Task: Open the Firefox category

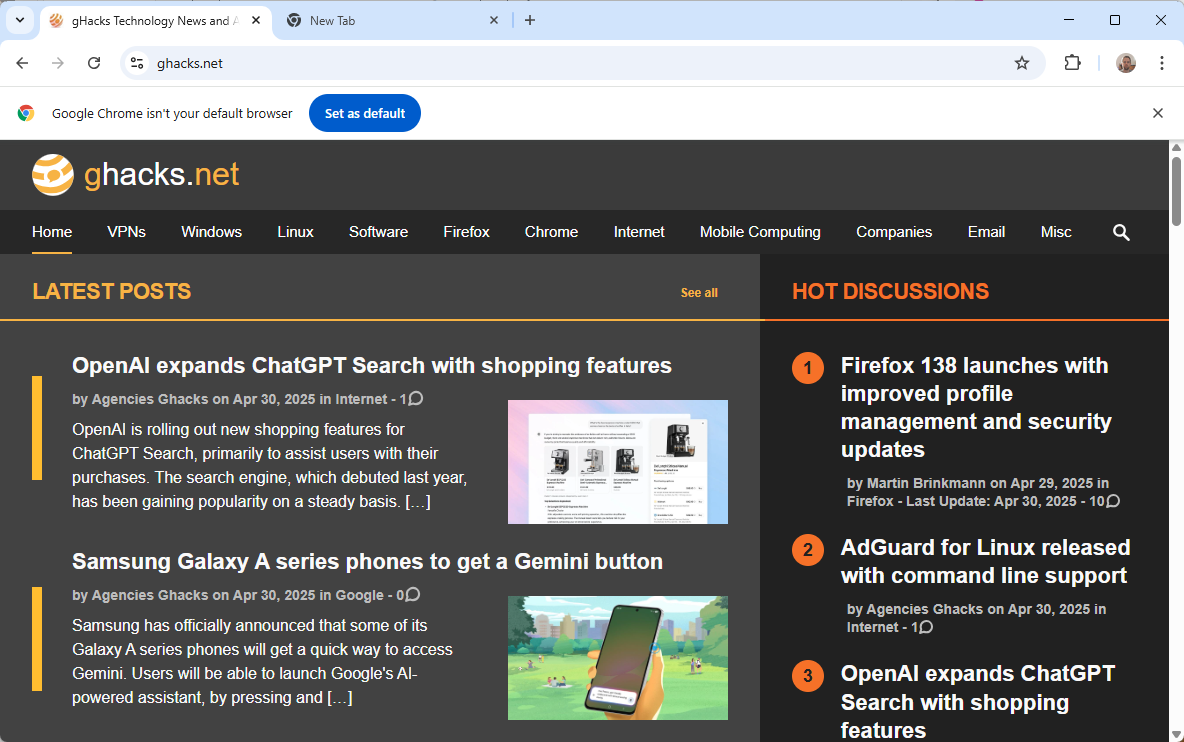Action: coord(467,232)
